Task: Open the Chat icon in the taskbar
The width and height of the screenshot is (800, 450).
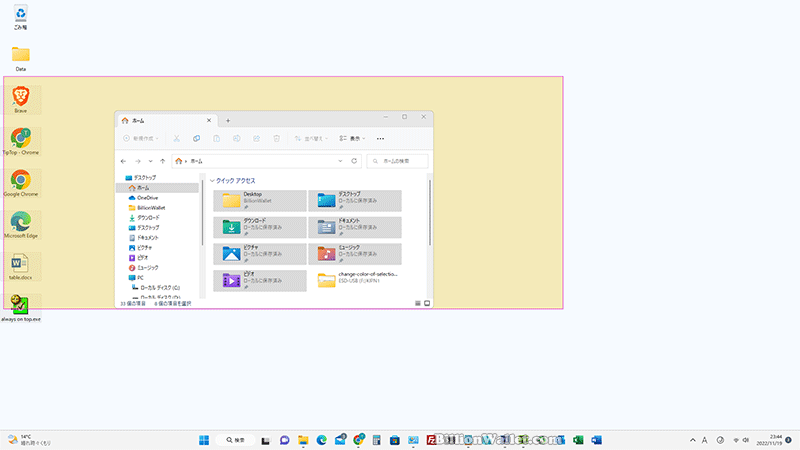Action: click(x=285, y=440)
